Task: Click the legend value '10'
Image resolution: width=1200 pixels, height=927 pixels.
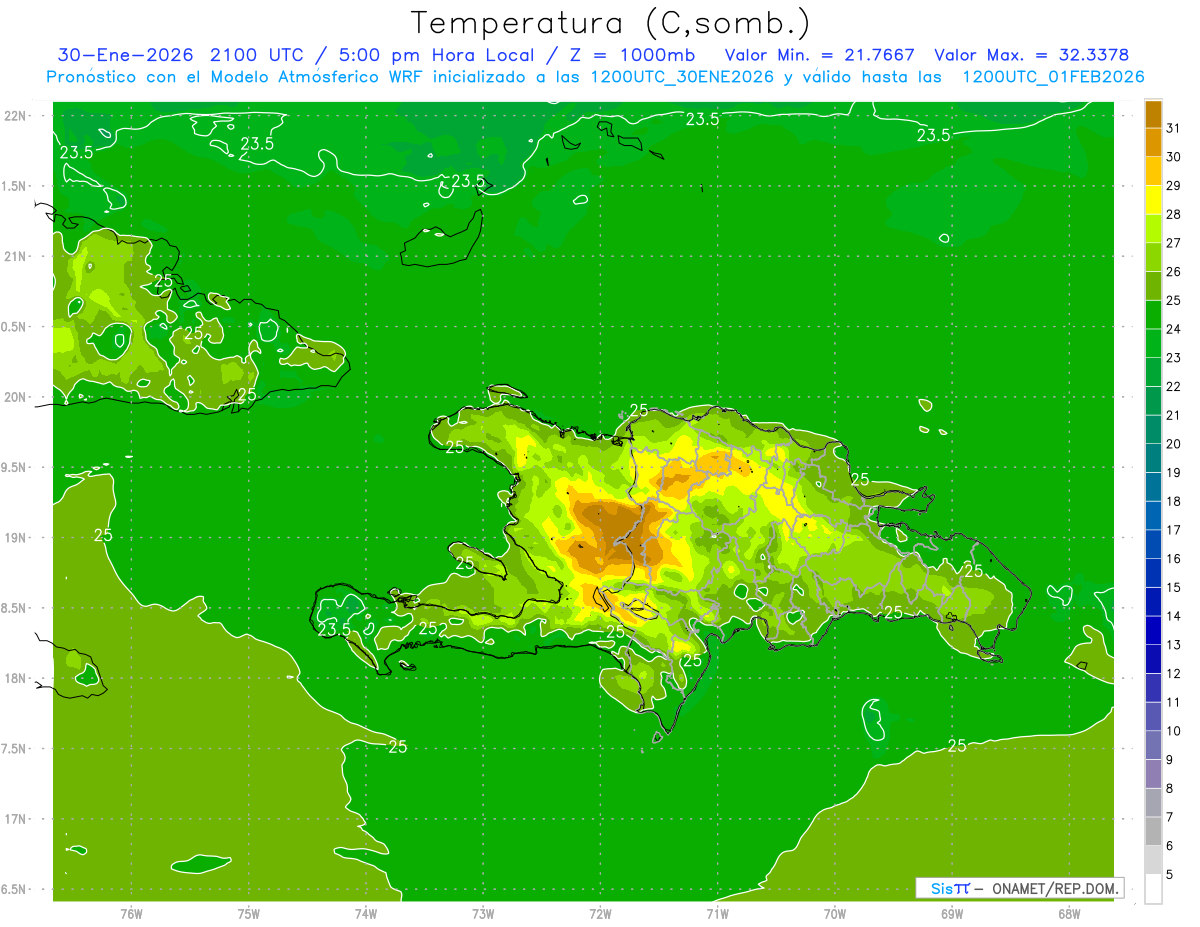Action: [1174, 731]
